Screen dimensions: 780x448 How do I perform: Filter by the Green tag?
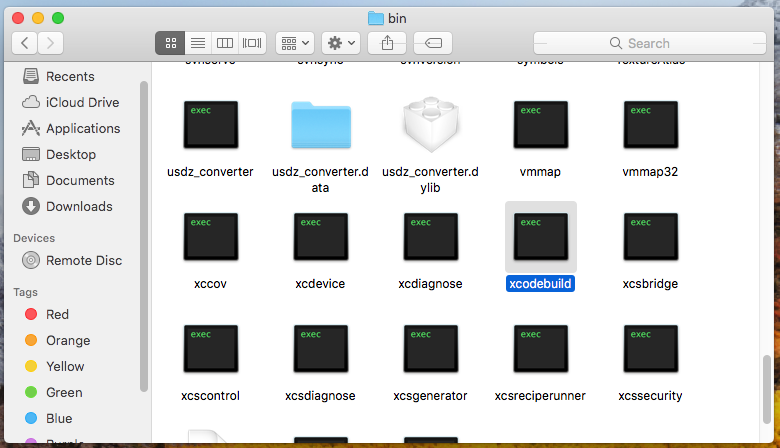tap(54, 392)
